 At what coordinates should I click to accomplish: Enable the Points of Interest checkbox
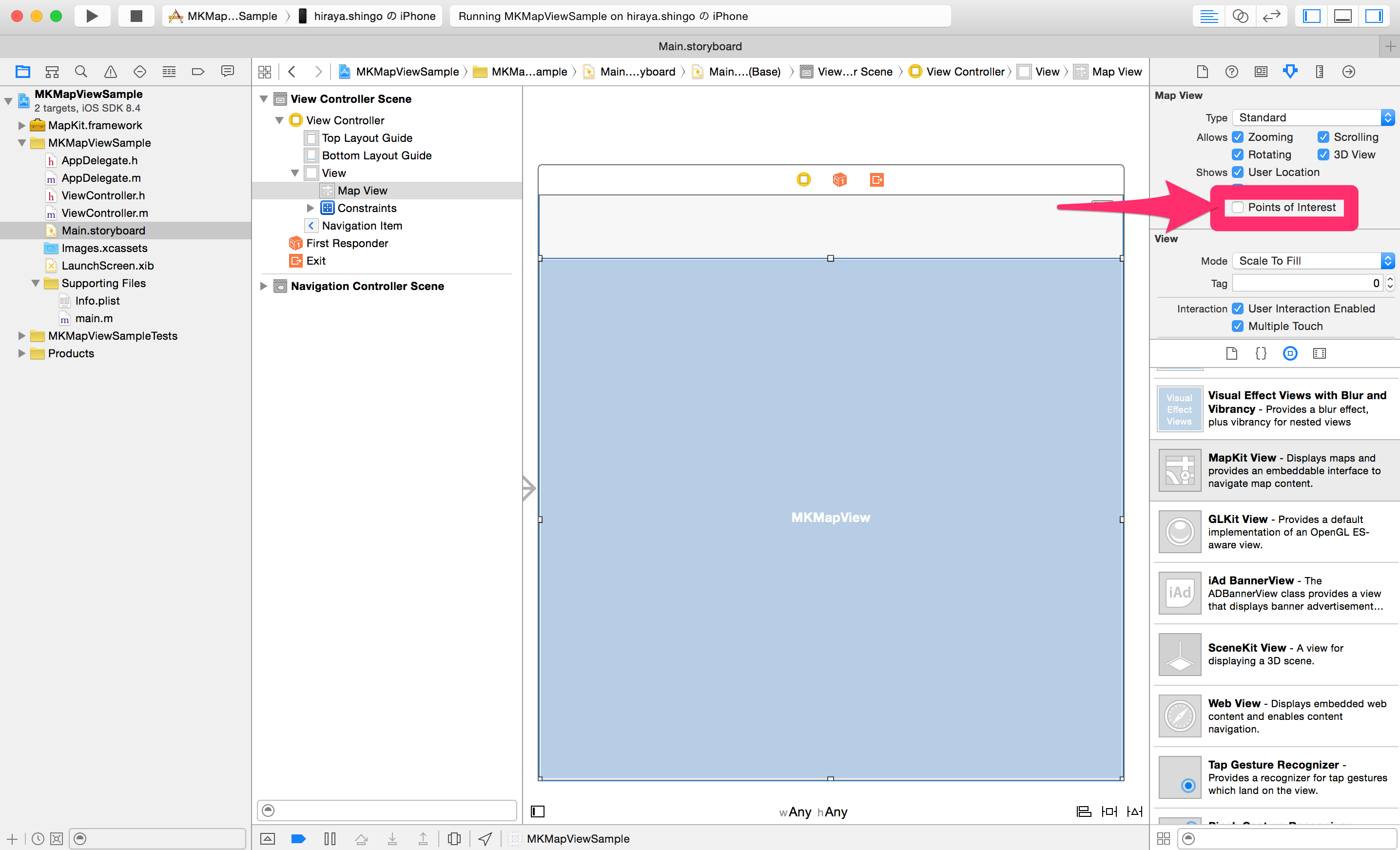pyautogui.click(x=1238, y=208)
